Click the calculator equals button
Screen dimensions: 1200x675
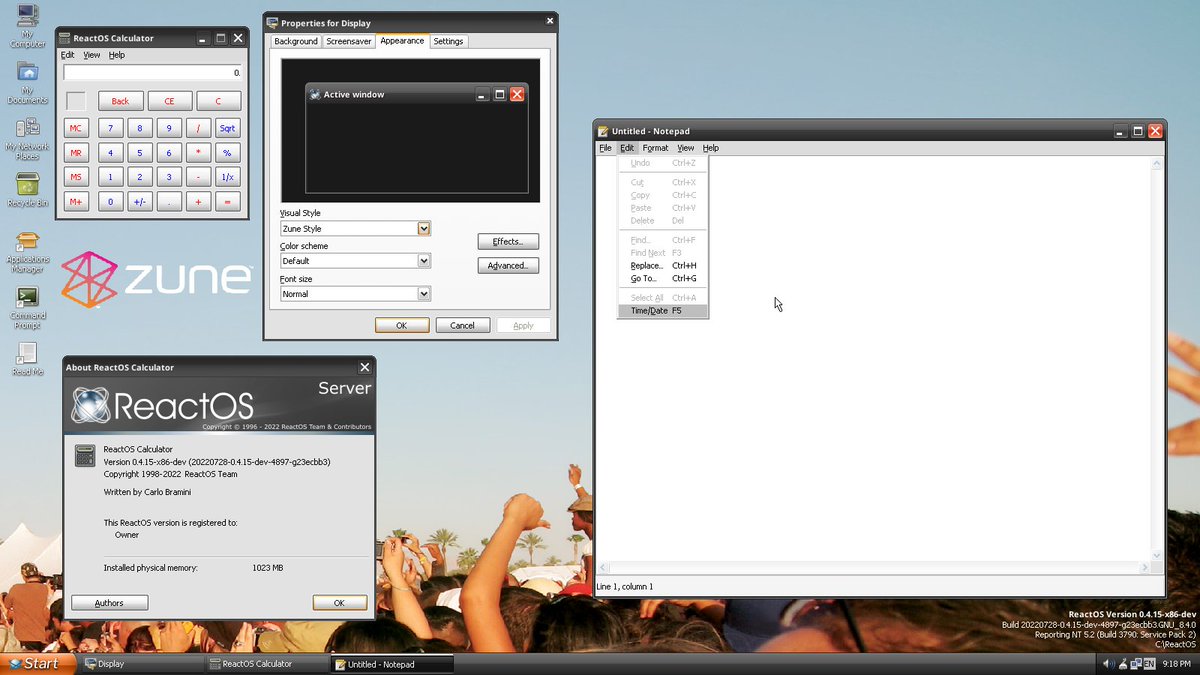pyautogui.click(x=227, y=202)
